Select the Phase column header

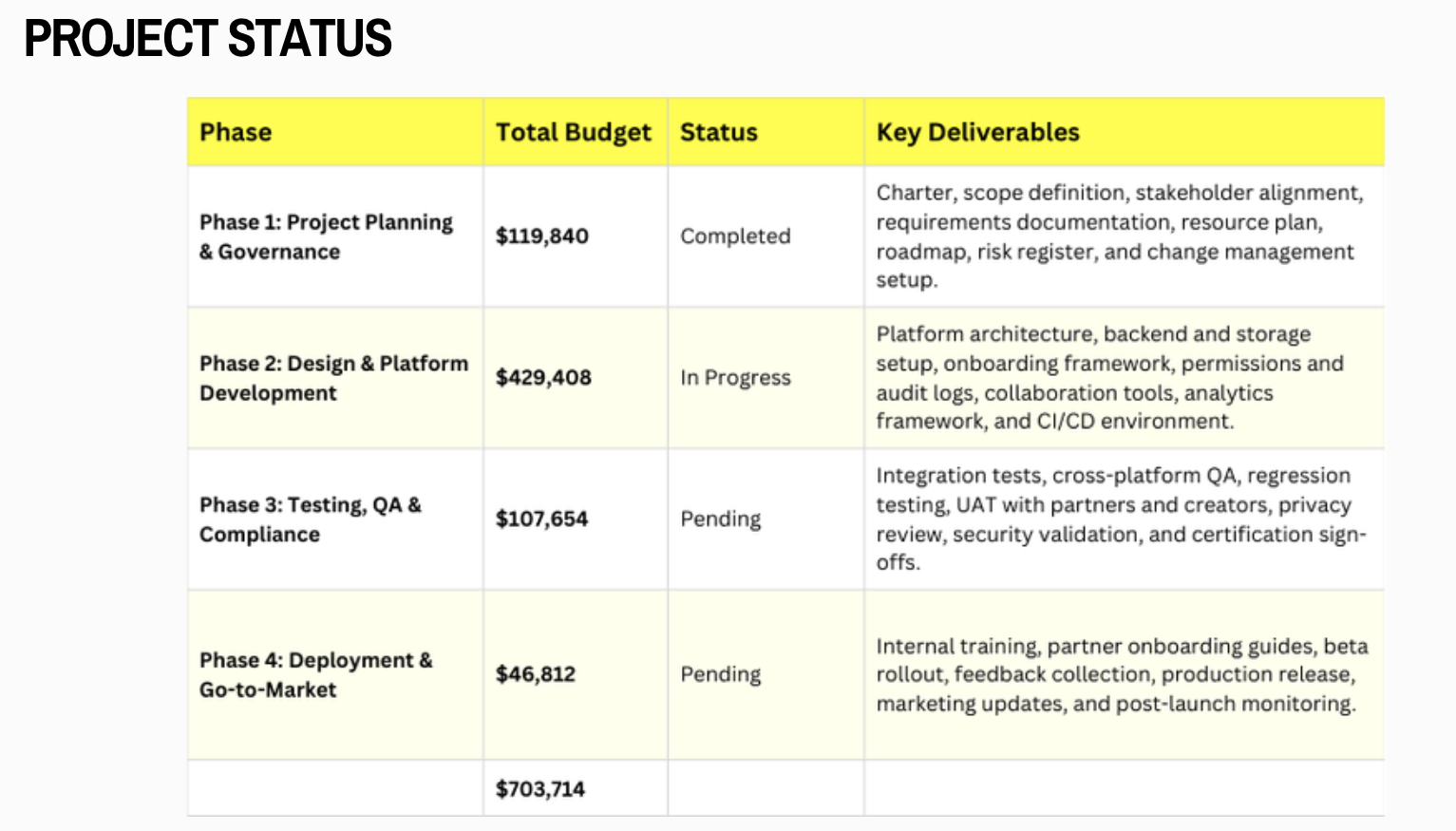[x=236, y=132]
